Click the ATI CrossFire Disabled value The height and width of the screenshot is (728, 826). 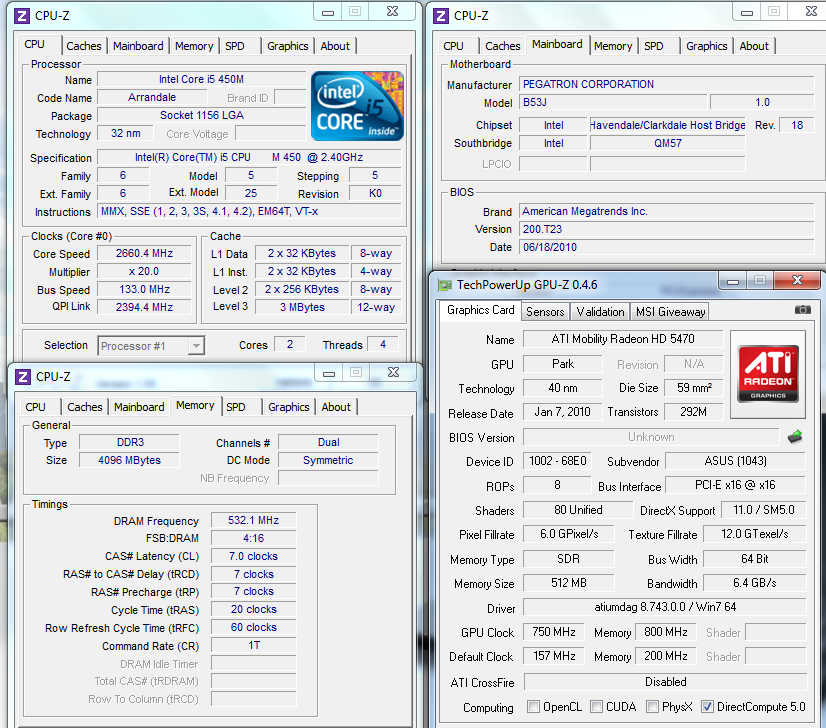[665, 682]
